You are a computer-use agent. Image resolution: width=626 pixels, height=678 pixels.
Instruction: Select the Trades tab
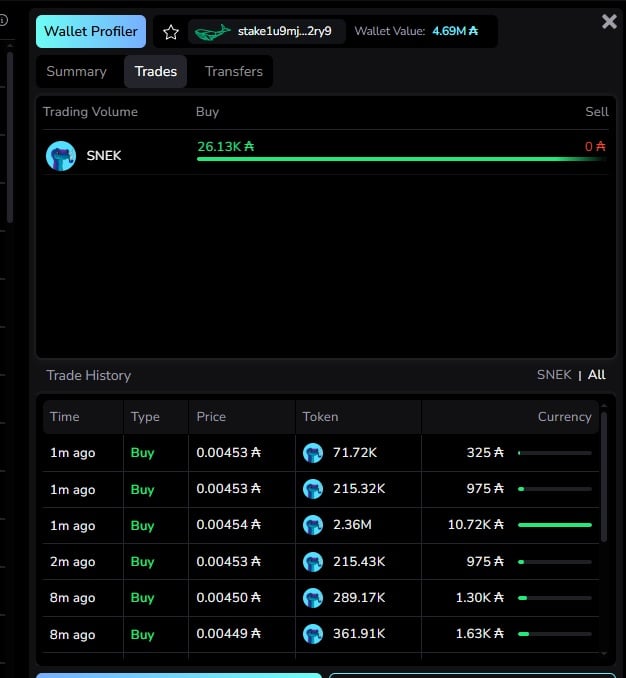point(155,71)
